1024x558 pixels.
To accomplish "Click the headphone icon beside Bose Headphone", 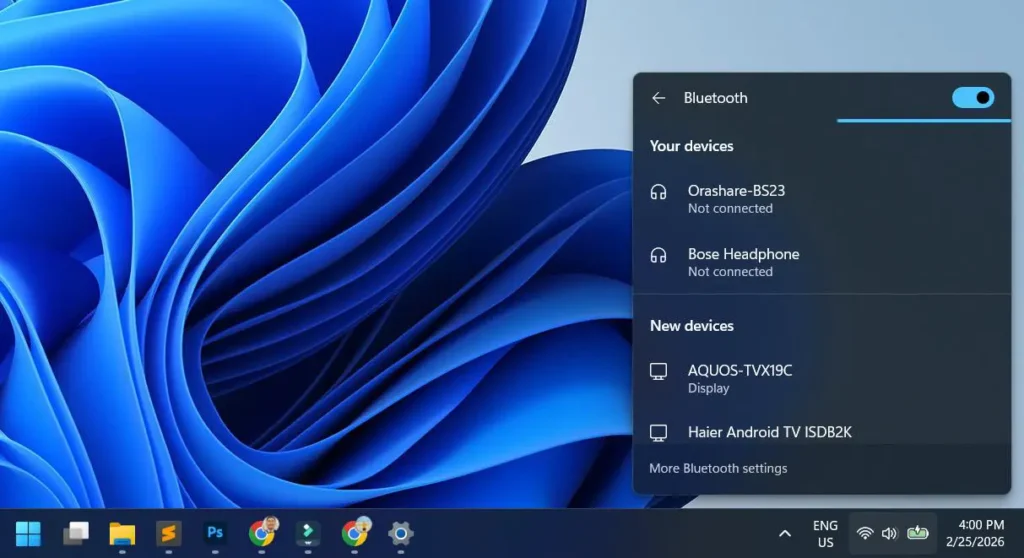I will (x=658, y=255).
